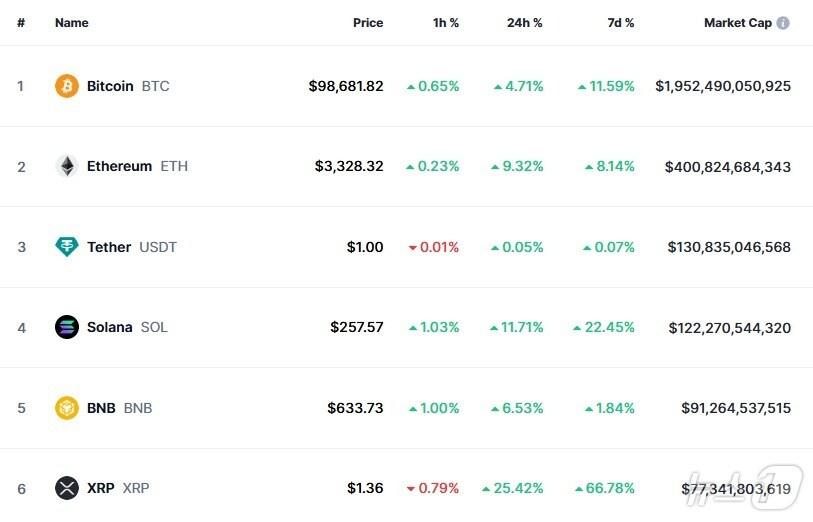Sort by the # rank column header
813x522 pixels.
[21, 23]
